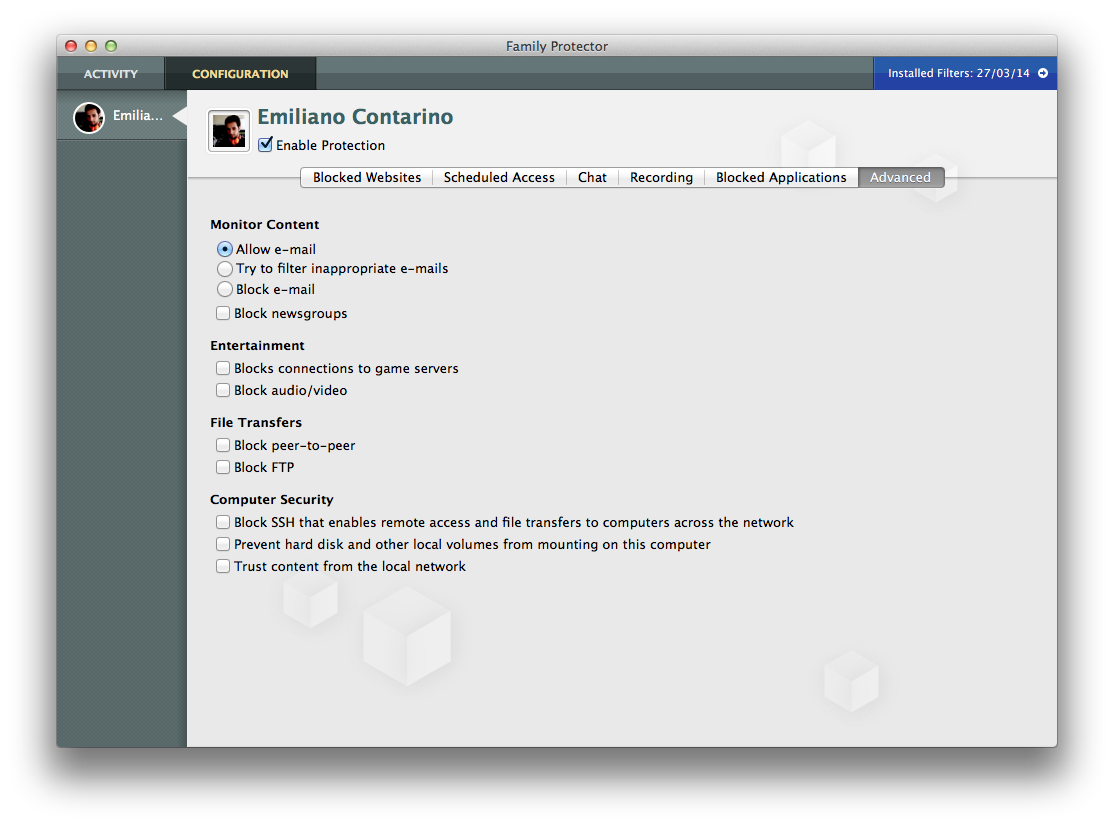The width and height of the screenshot is (1114, 826).
Task: Switch to the ACTIVITY section
Action: (111, 74)
